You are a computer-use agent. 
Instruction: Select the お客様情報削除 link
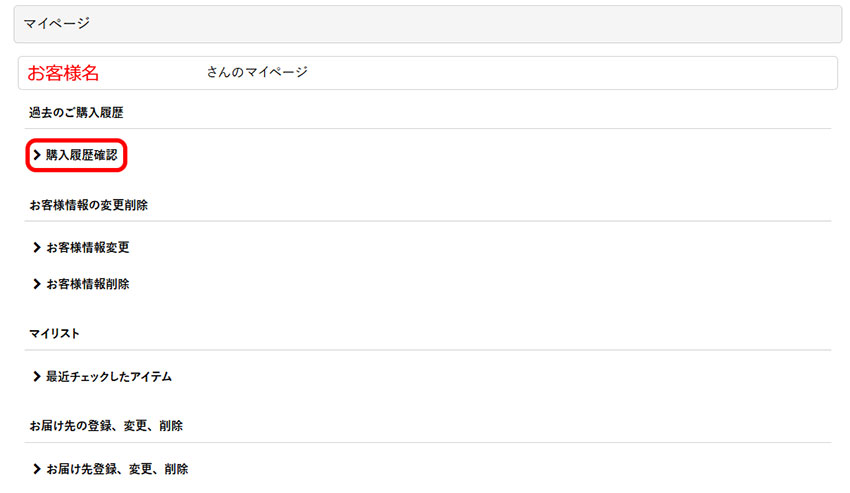click(x=87, y=284)
